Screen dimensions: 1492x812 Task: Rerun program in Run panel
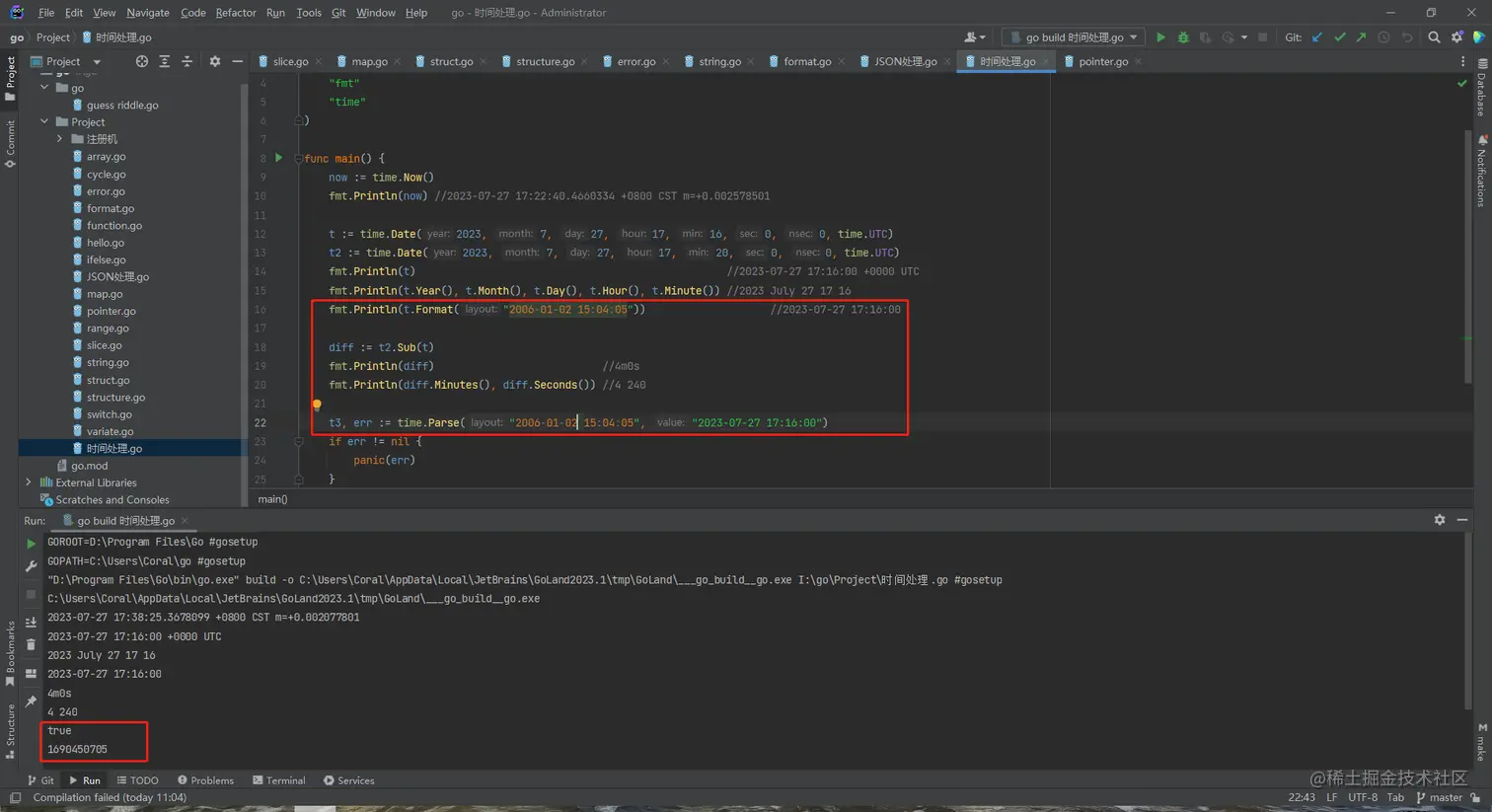click(31, 544)
